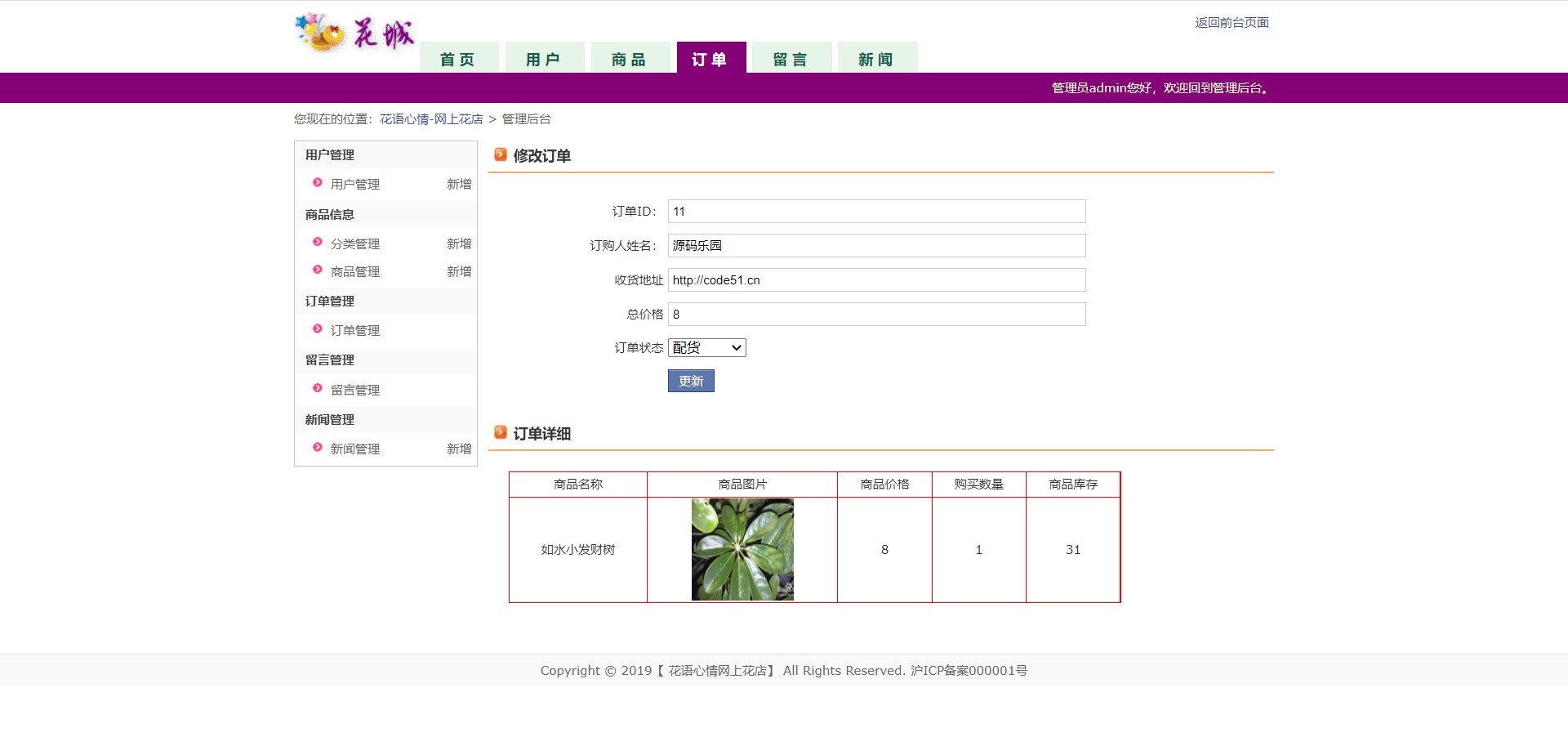Click the pink bullet beside 商品管理

[318, 270]
